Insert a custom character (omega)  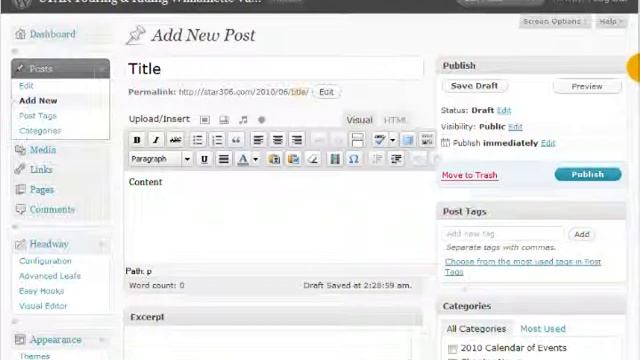coord(354,159)
